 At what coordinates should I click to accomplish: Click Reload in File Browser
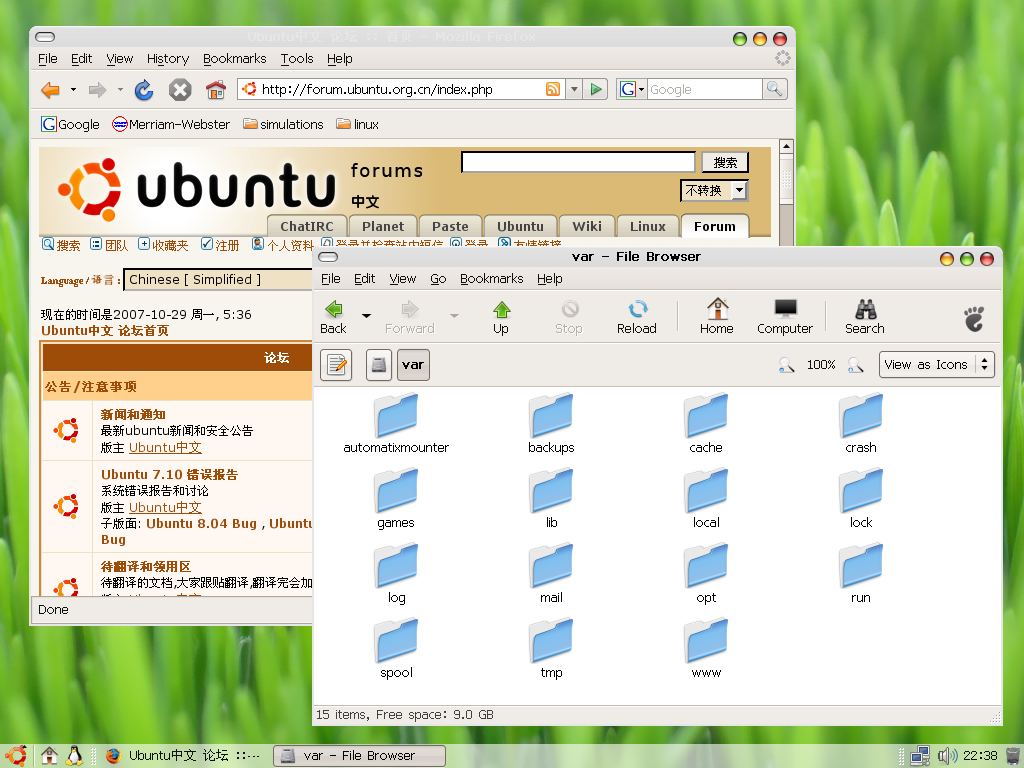coord(637,317)
